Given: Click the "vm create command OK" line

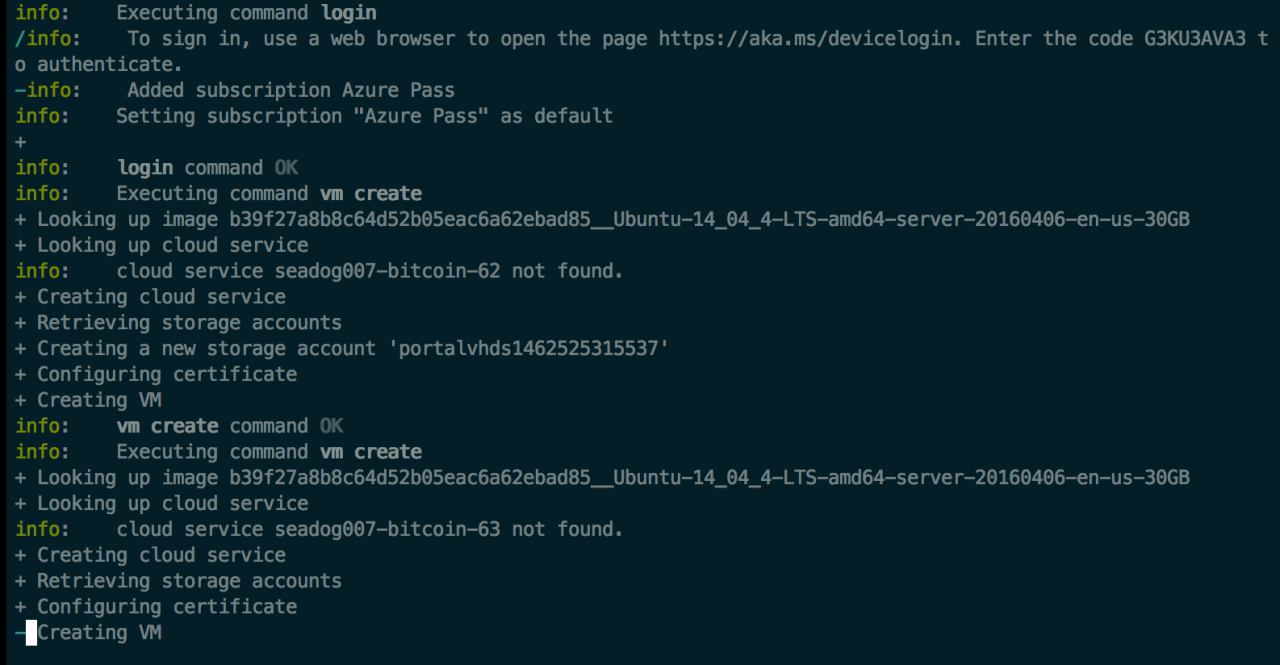Looking at the screenshot, I should 230,426.
